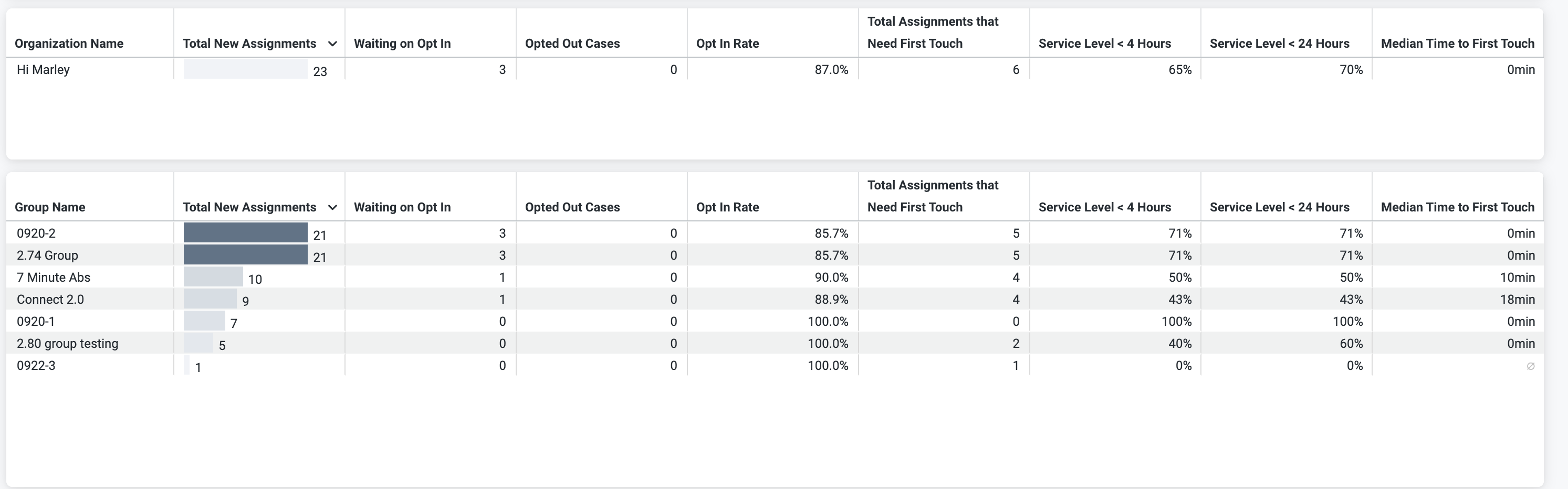Click Median Time to First Touch header in group table
Image resolution: width=1568 pixels, height=489 pixels.
(1457, 207)
